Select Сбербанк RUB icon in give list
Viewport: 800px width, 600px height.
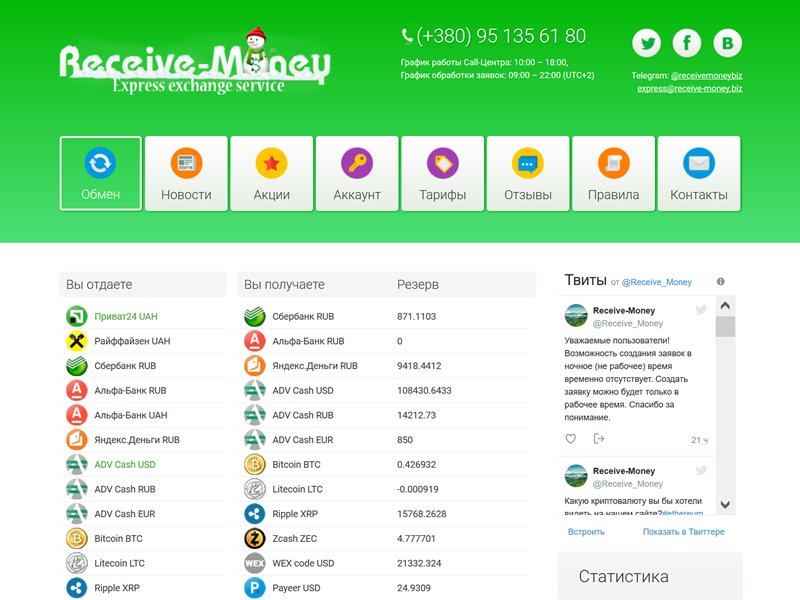[x=77, y=366]
